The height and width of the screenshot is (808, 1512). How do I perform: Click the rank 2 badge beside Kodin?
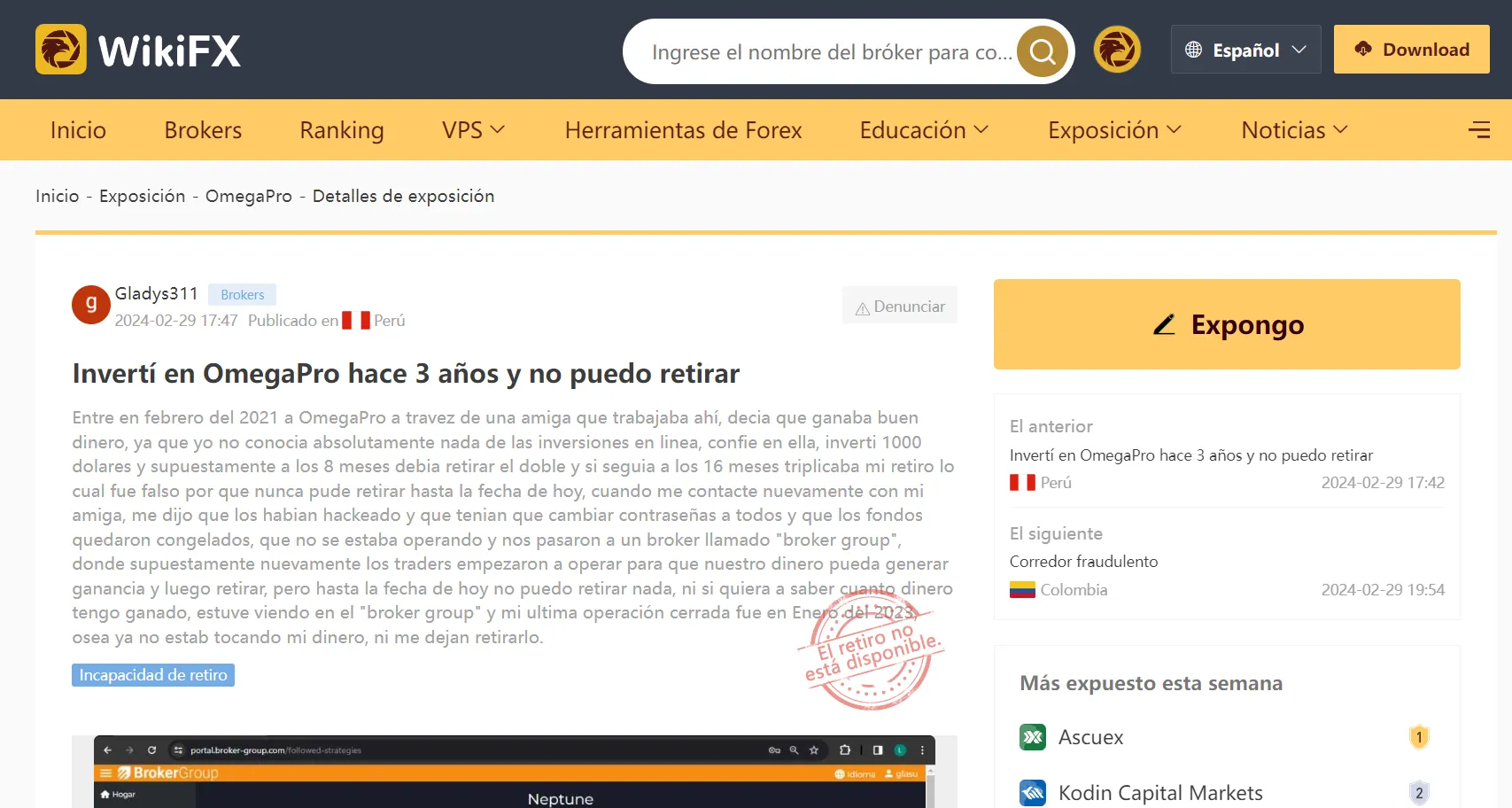(x=1419, y=793)
